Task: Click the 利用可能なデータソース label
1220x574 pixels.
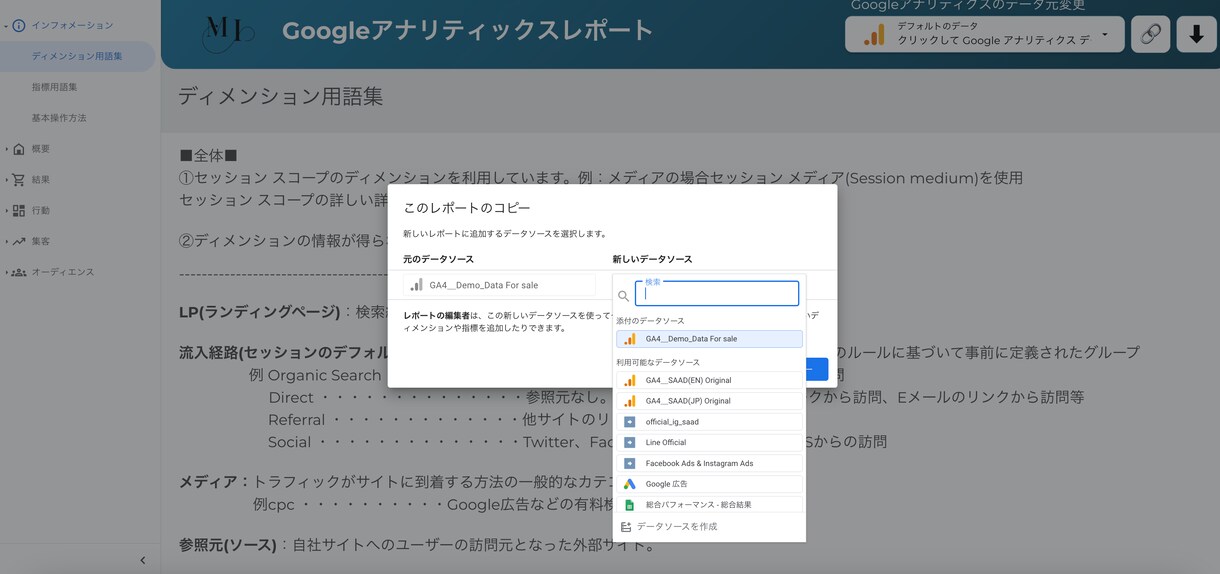Action: pyautogui.click(x=658, y=362)
